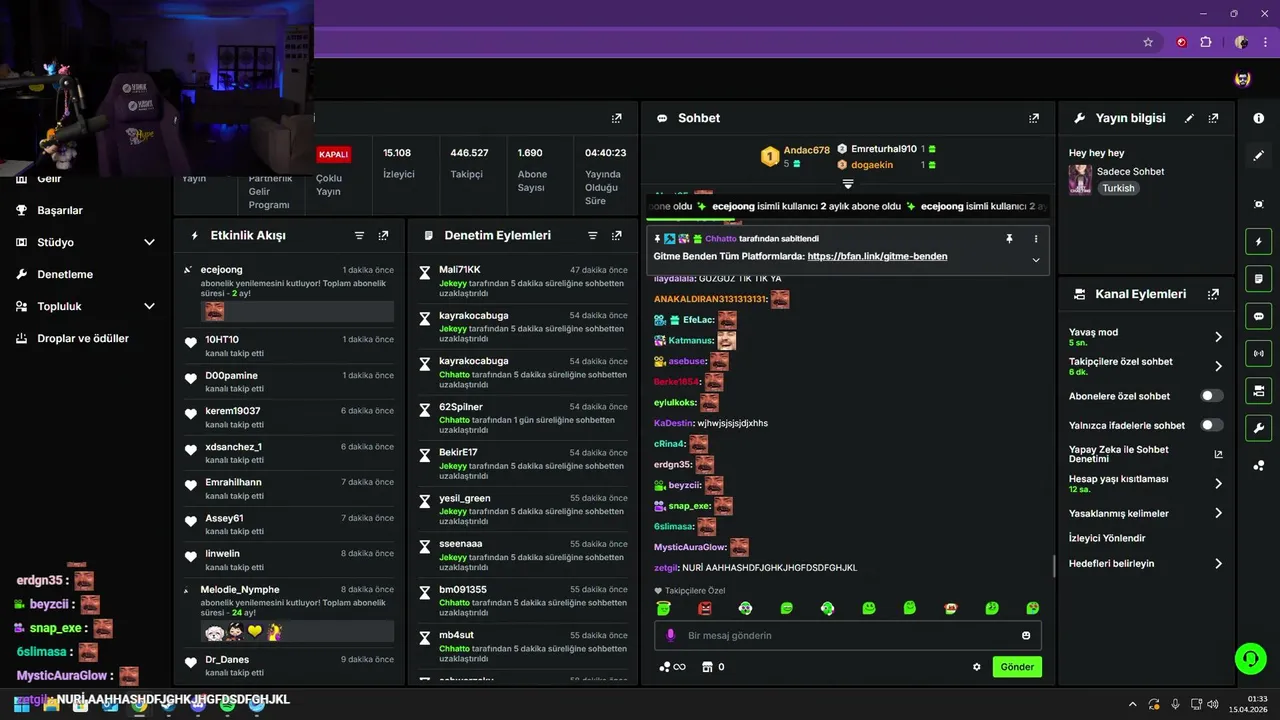1280x720 pixels.
Task: Open Topluluk in the sidebar
Action: click(59, 306)
